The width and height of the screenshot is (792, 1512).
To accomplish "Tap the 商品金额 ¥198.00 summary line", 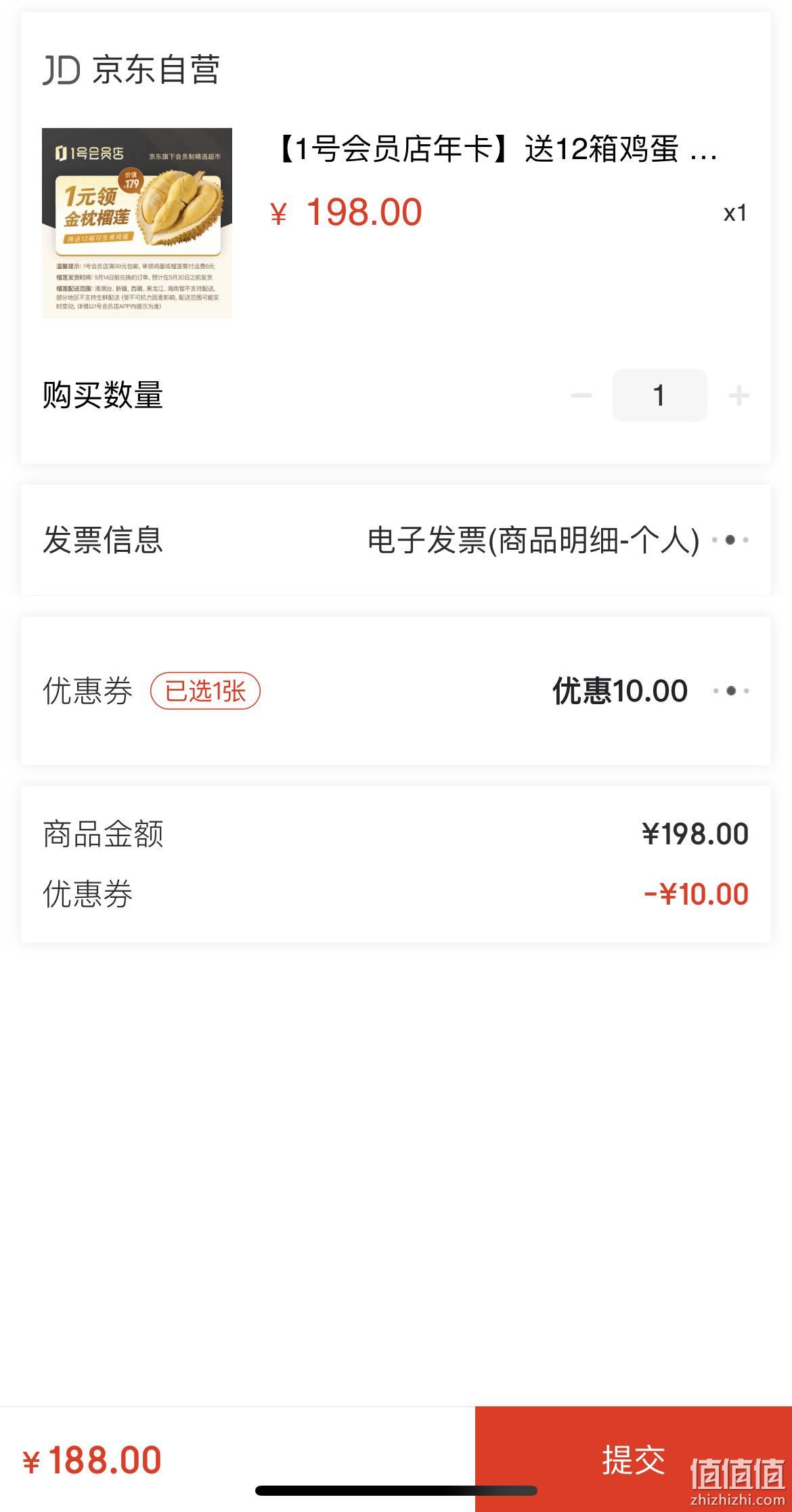I will pos(396,834).
